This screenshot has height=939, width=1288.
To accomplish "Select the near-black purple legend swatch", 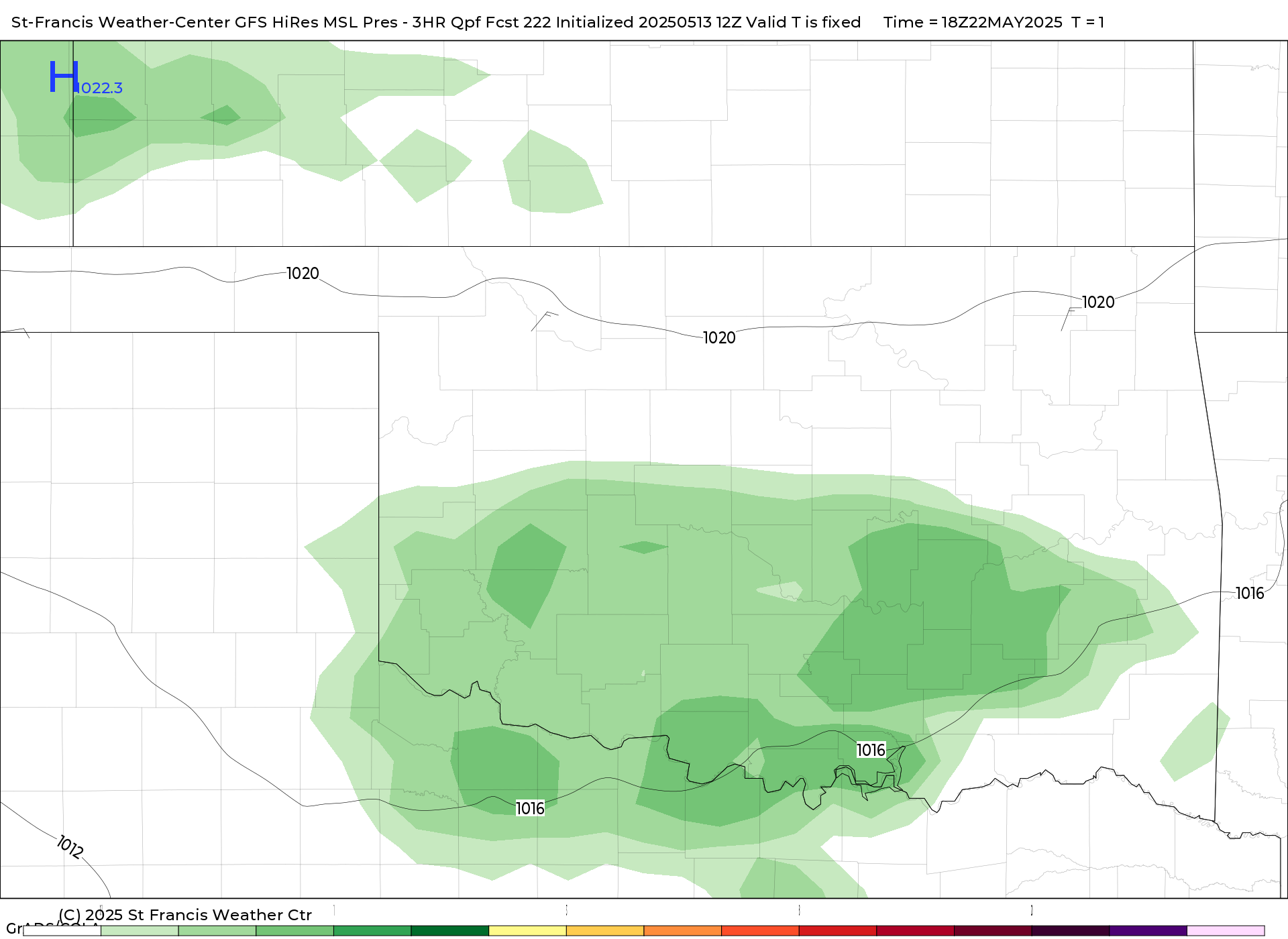I will click(x=1071, y=931).
